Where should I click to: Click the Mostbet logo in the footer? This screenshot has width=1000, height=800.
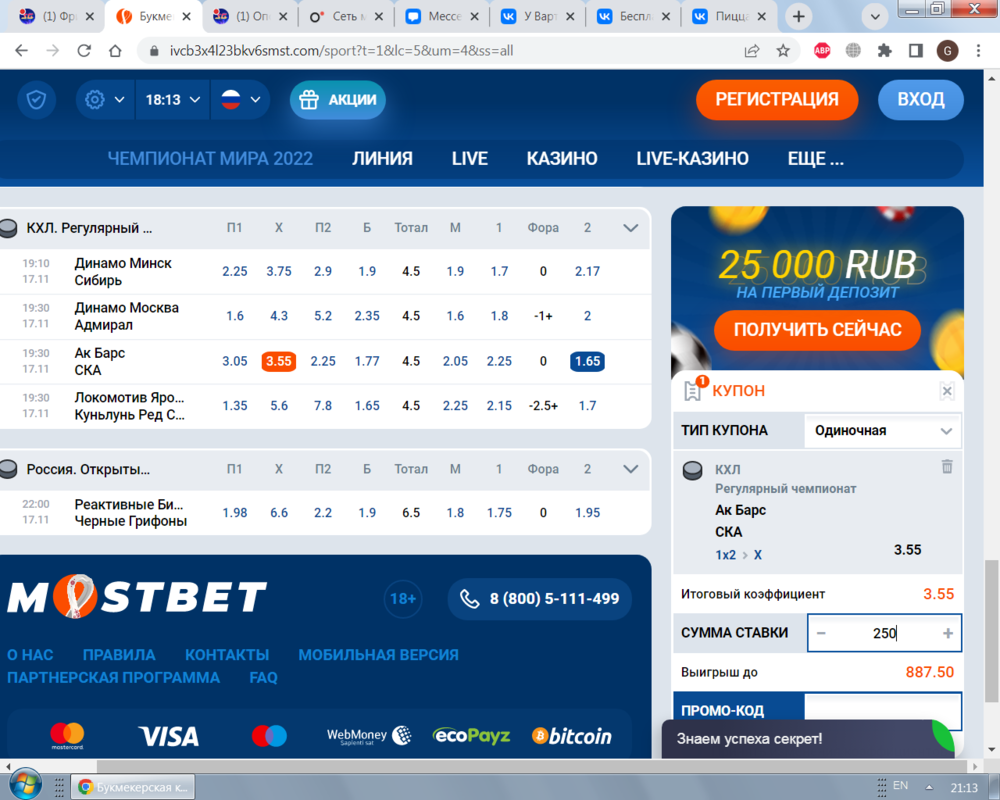[x=136, y=596]
